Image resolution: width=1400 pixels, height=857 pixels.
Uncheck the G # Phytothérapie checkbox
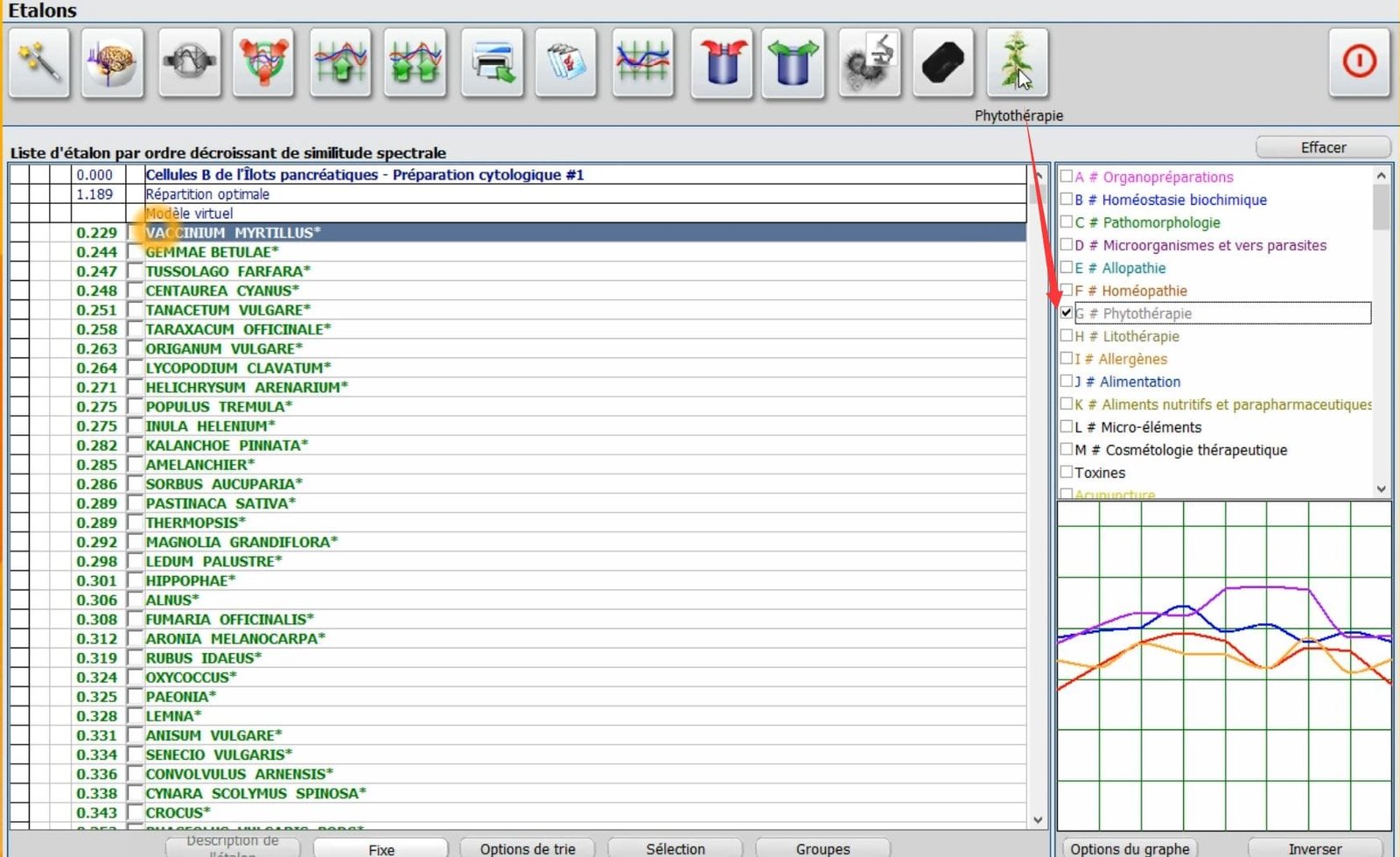pyautogui.click(x=1066, y=313)
